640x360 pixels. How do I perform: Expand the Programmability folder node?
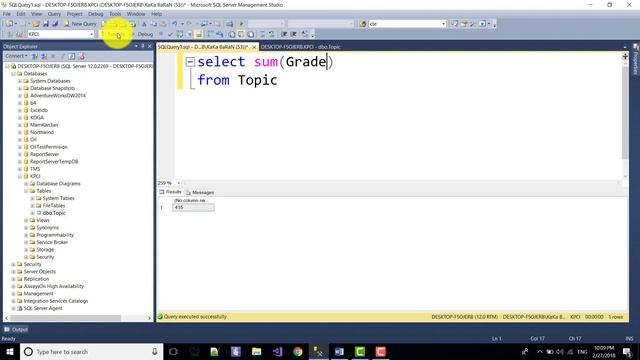tap(26, 235)
